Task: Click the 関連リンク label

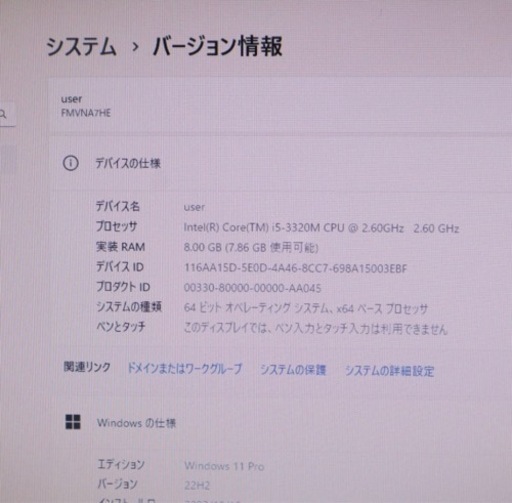Action: click(x=87, y=367)
